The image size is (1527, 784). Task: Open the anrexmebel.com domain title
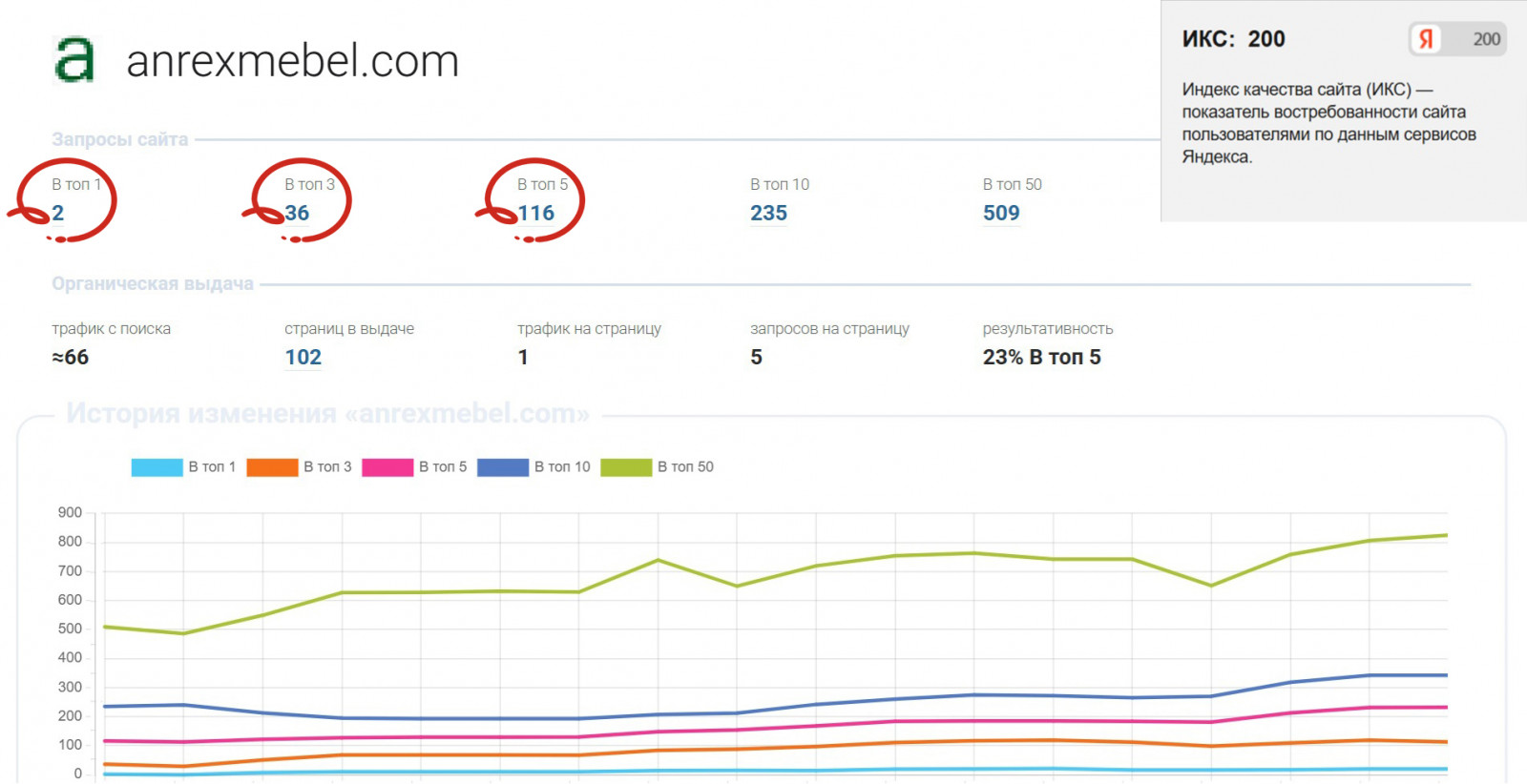click(x=292, y=61)
